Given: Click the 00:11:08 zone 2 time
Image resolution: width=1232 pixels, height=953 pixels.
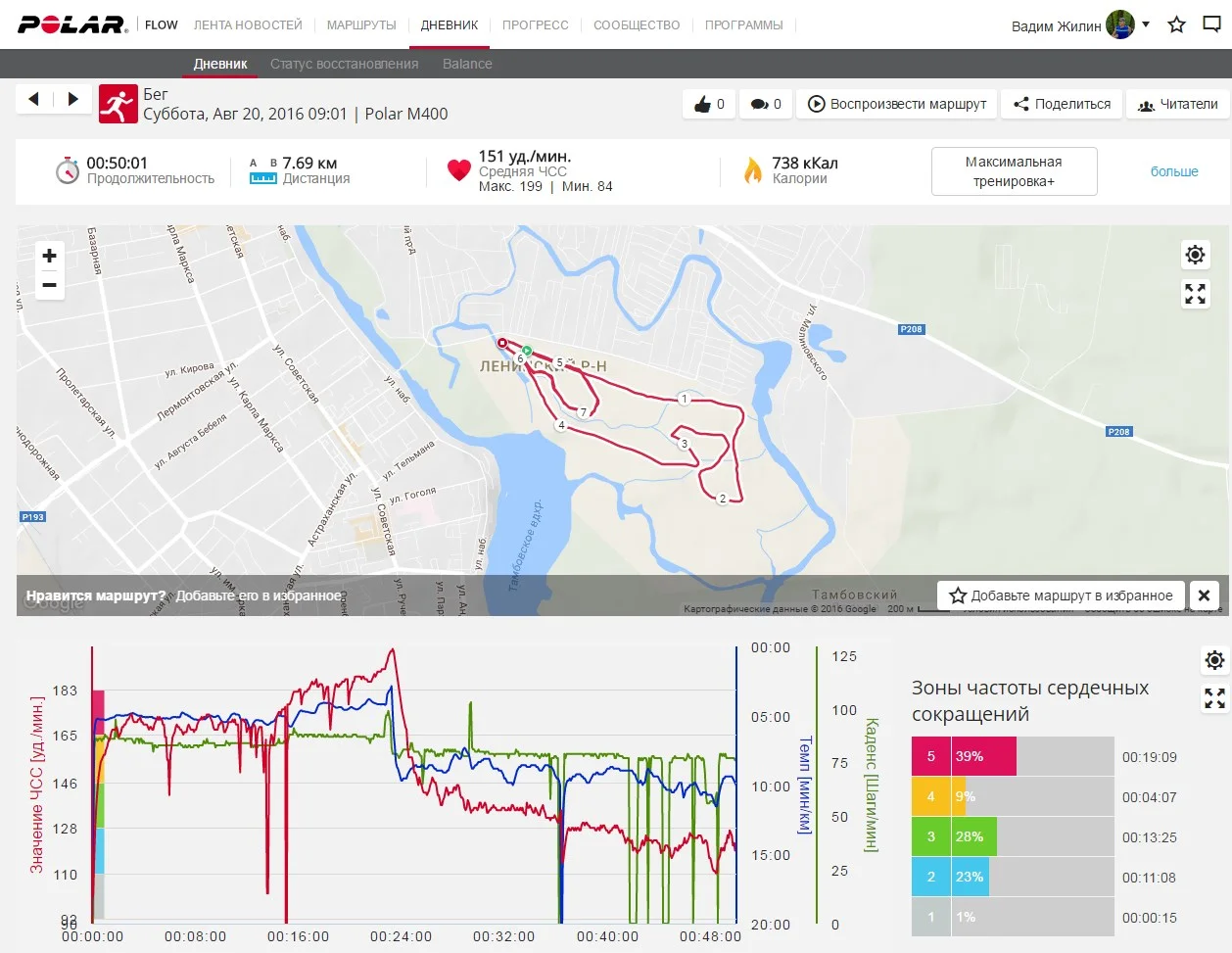Looking at the screenshot, I should pyautogui.click(x=1150, y=878).
